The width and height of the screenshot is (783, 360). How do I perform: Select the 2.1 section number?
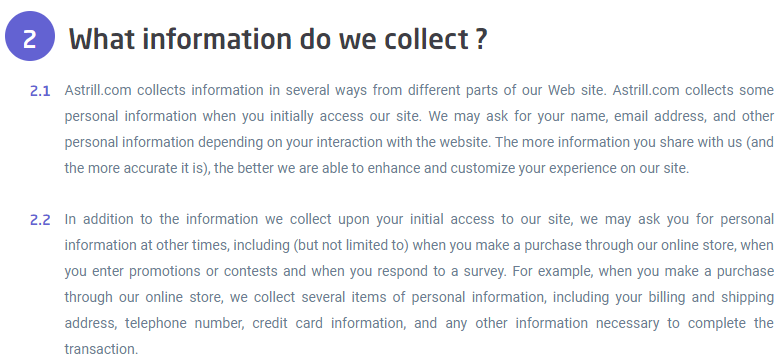point(40,91)
